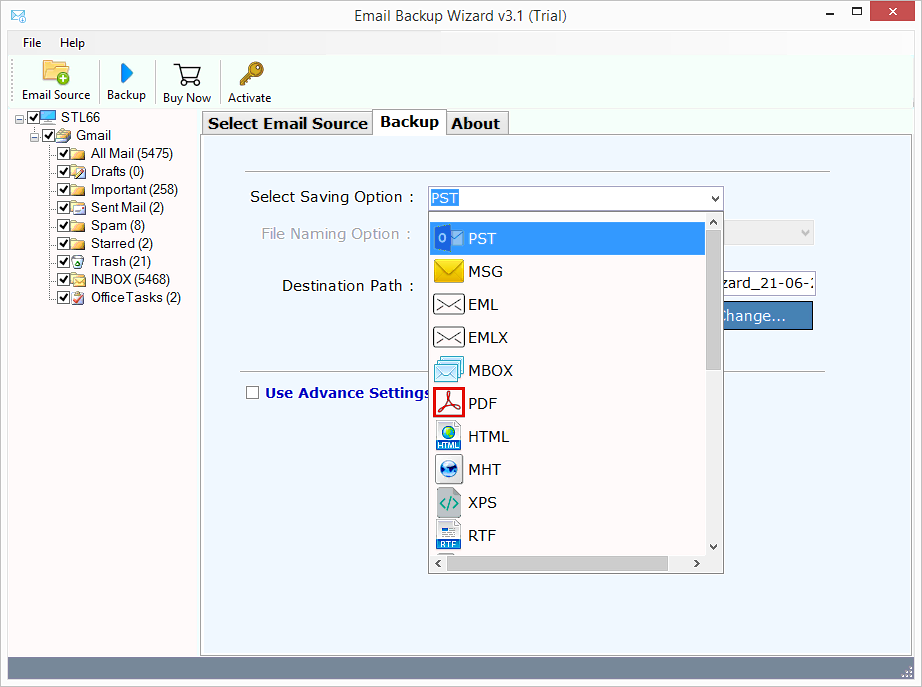
Task: Click the list's scroll up arrow
Action: [713, 222]
